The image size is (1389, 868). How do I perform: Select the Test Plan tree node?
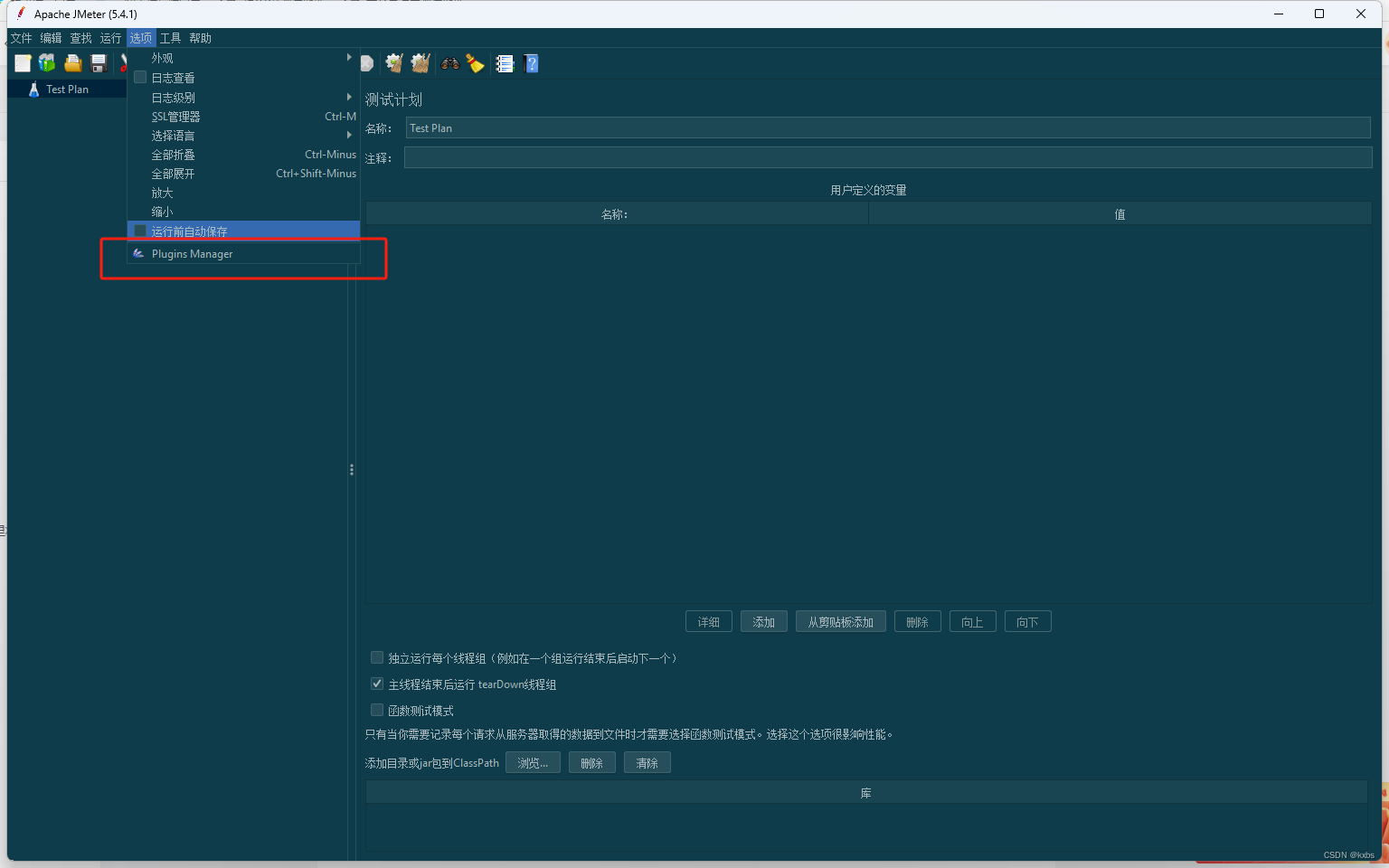(67, 90)
